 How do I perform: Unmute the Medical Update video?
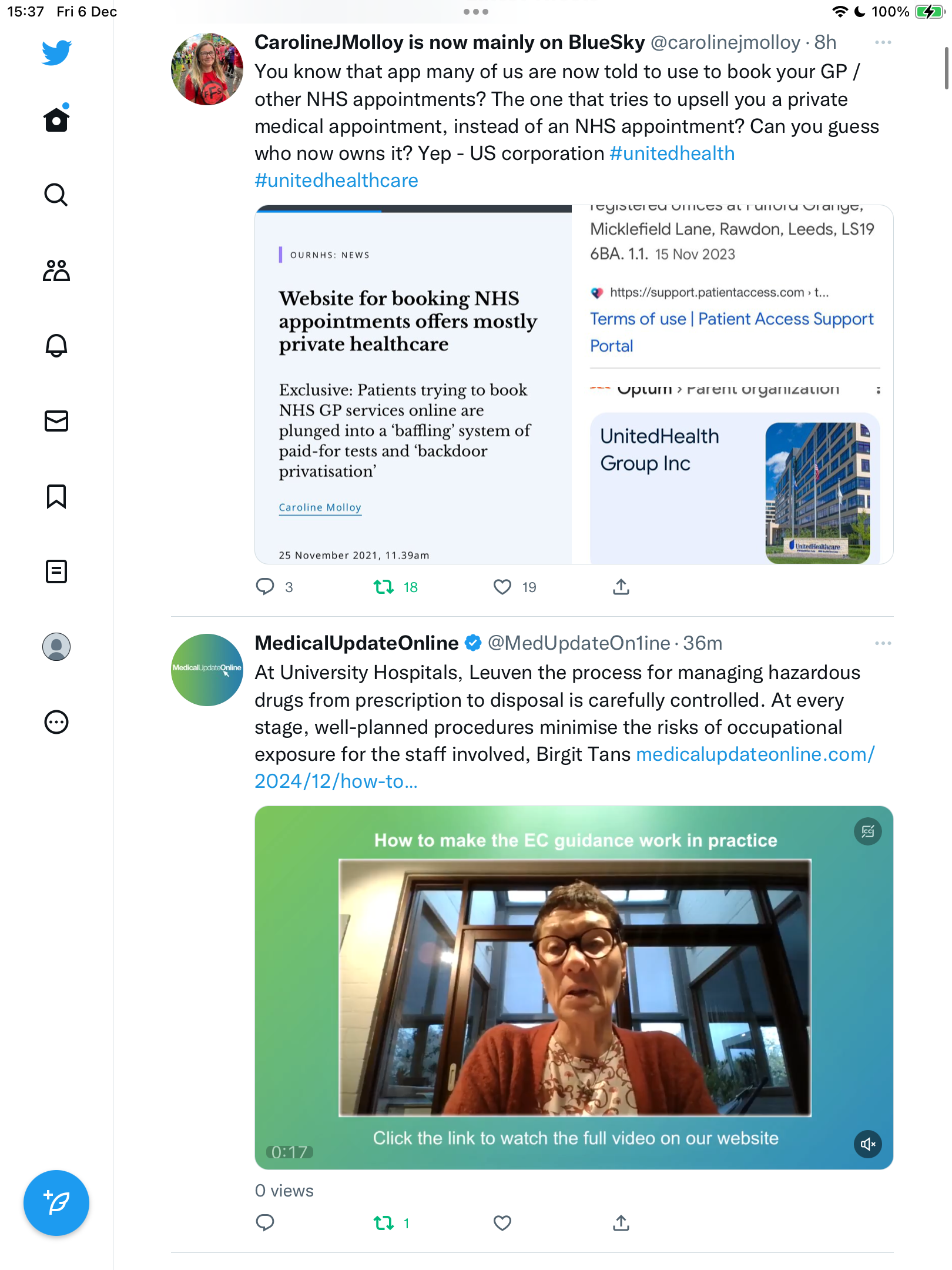point(867,1144)
